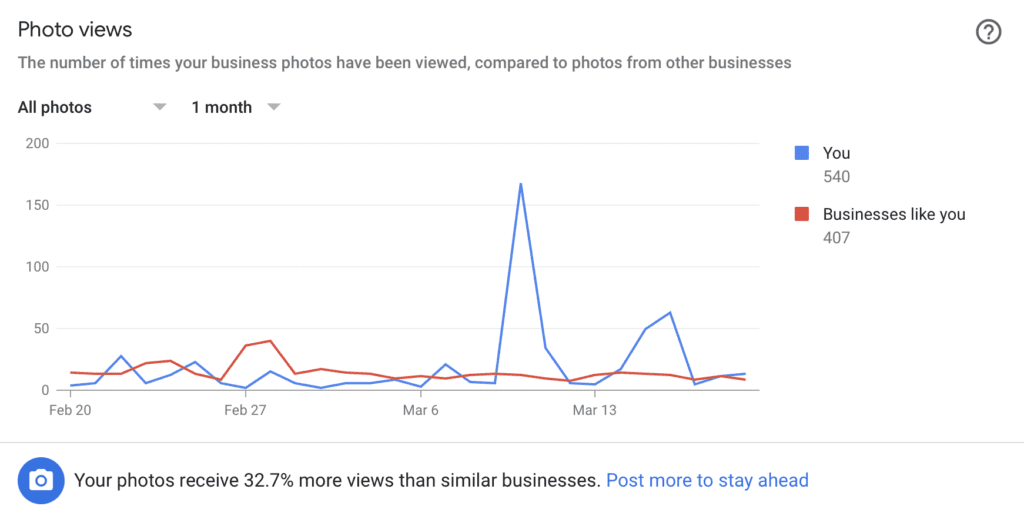Click the red peak near Feb 27
The height and width of the screenshot is (516, 1024).
click(270, 340)
